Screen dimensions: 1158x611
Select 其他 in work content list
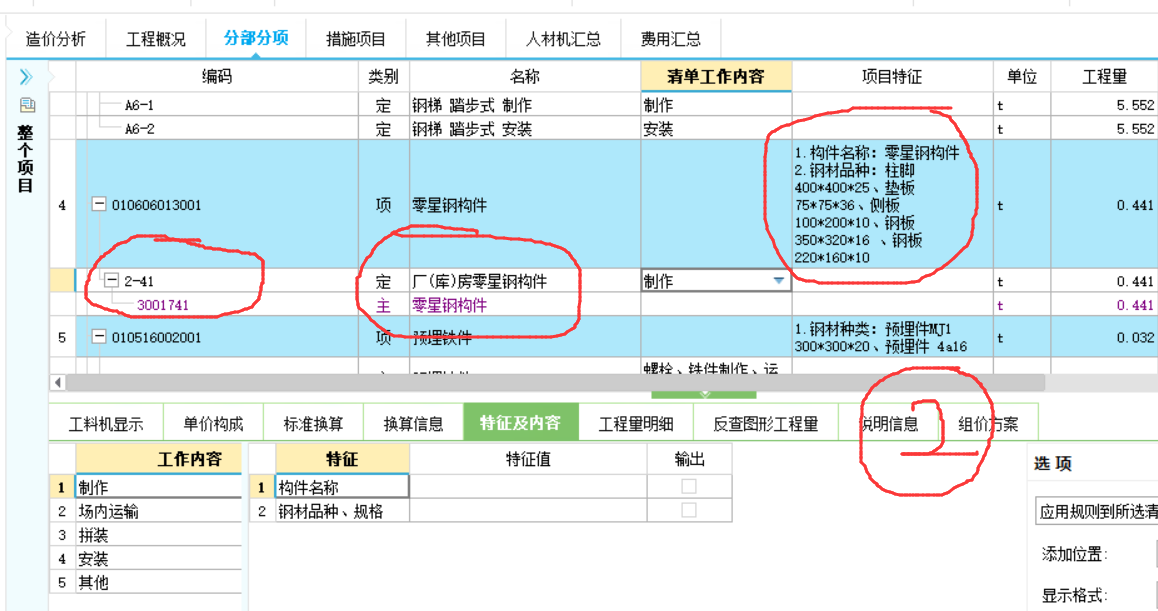[x=159, y=581]
